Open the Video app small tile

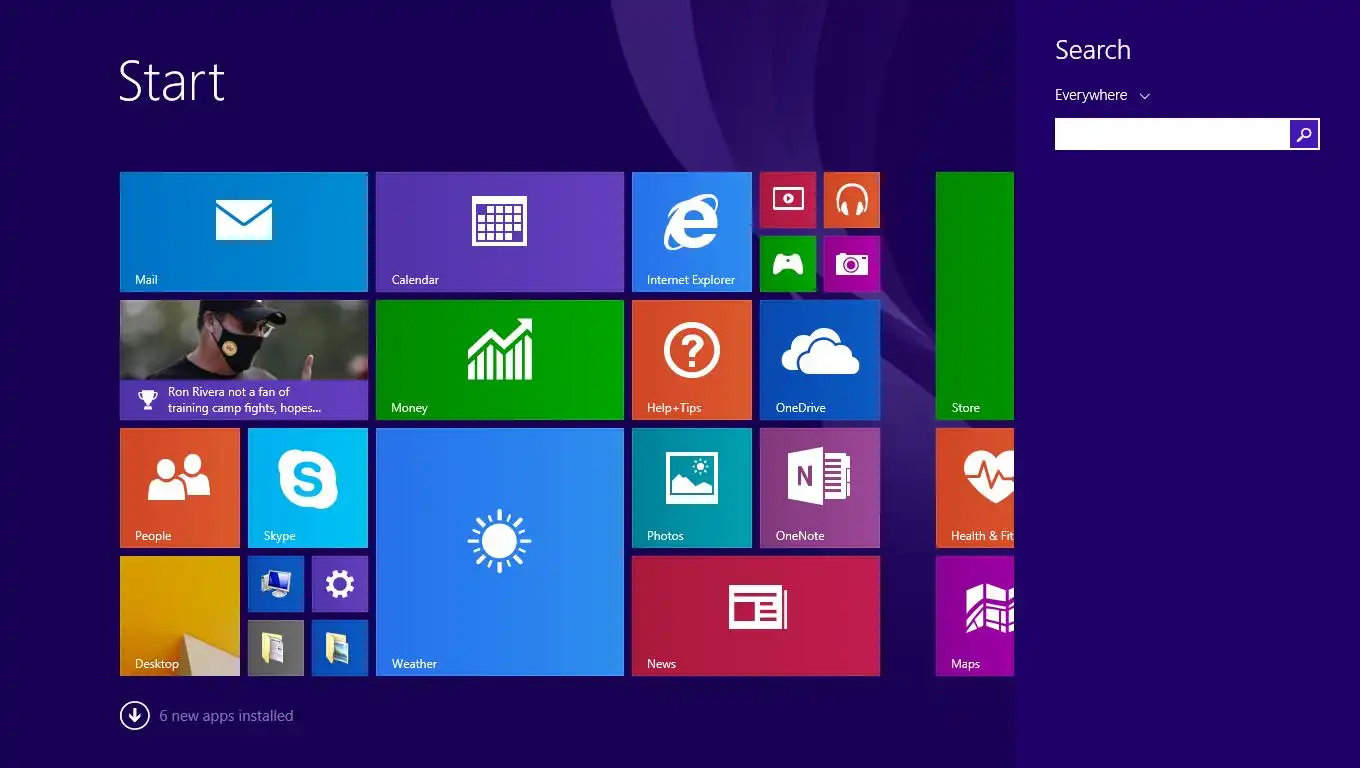pos(788,200)
